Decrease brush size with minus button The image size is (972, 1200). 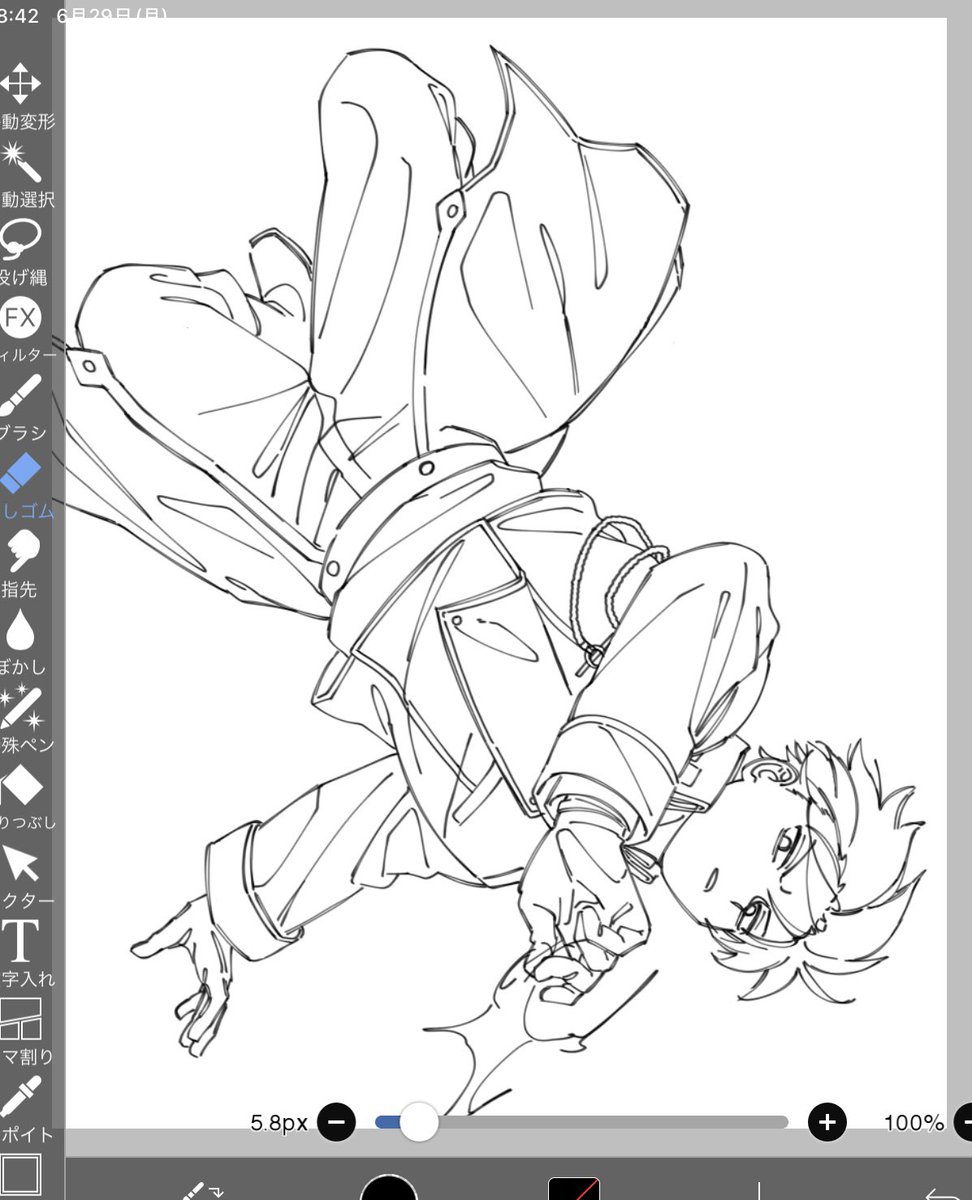tap(336, 1122)
